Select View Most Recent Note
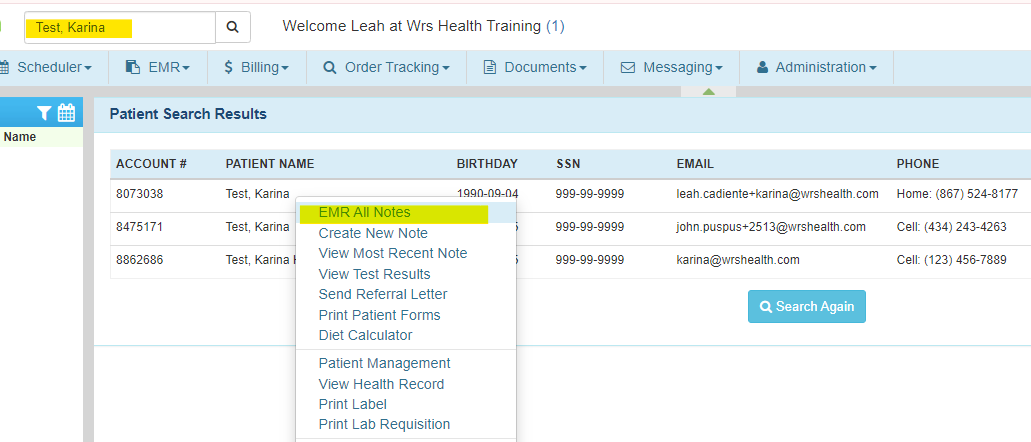Screen dimensions: 1031x442 click(x=393, y=253)
